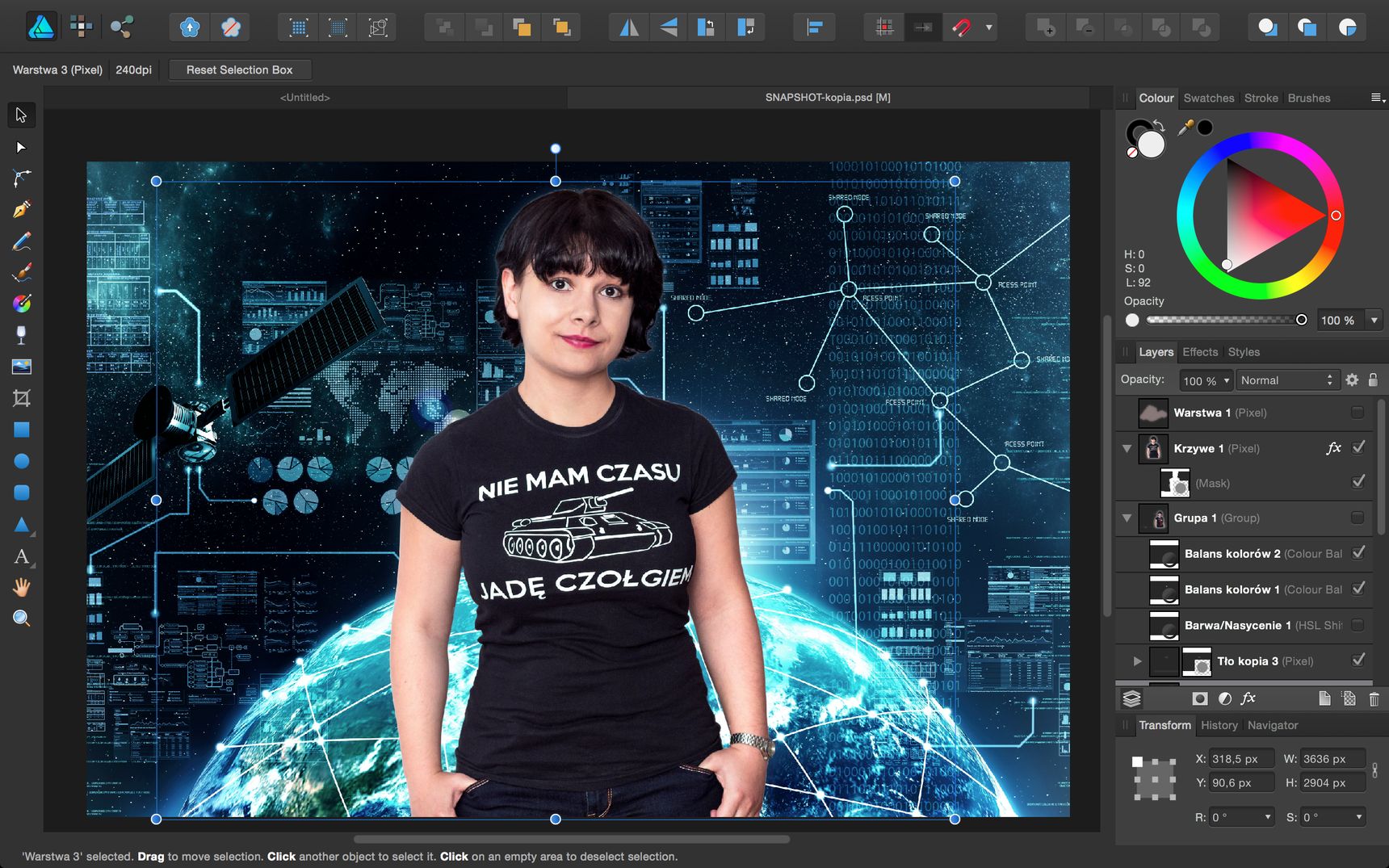1389x868 pixels.
Task: Switch to the History tab
Action: click(x=1219, y=725)
